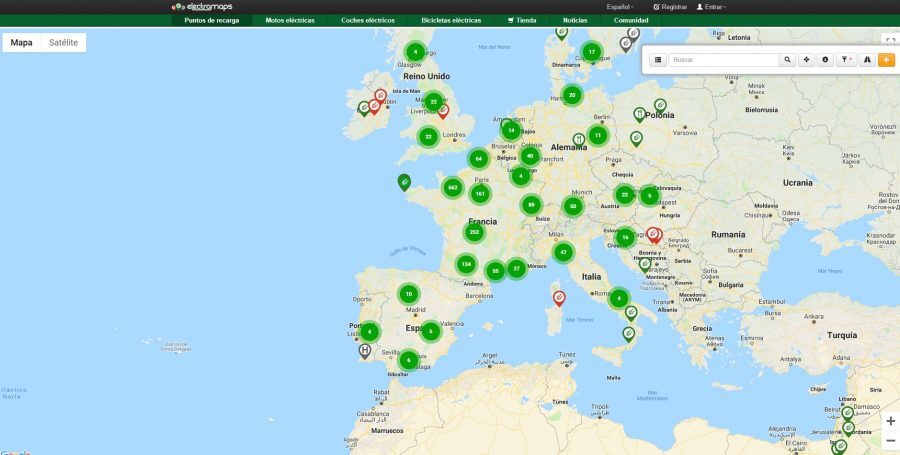Expand the 161 cluster near Paris
The height and width of the screenshot is (455, 900).
[480, 195]
